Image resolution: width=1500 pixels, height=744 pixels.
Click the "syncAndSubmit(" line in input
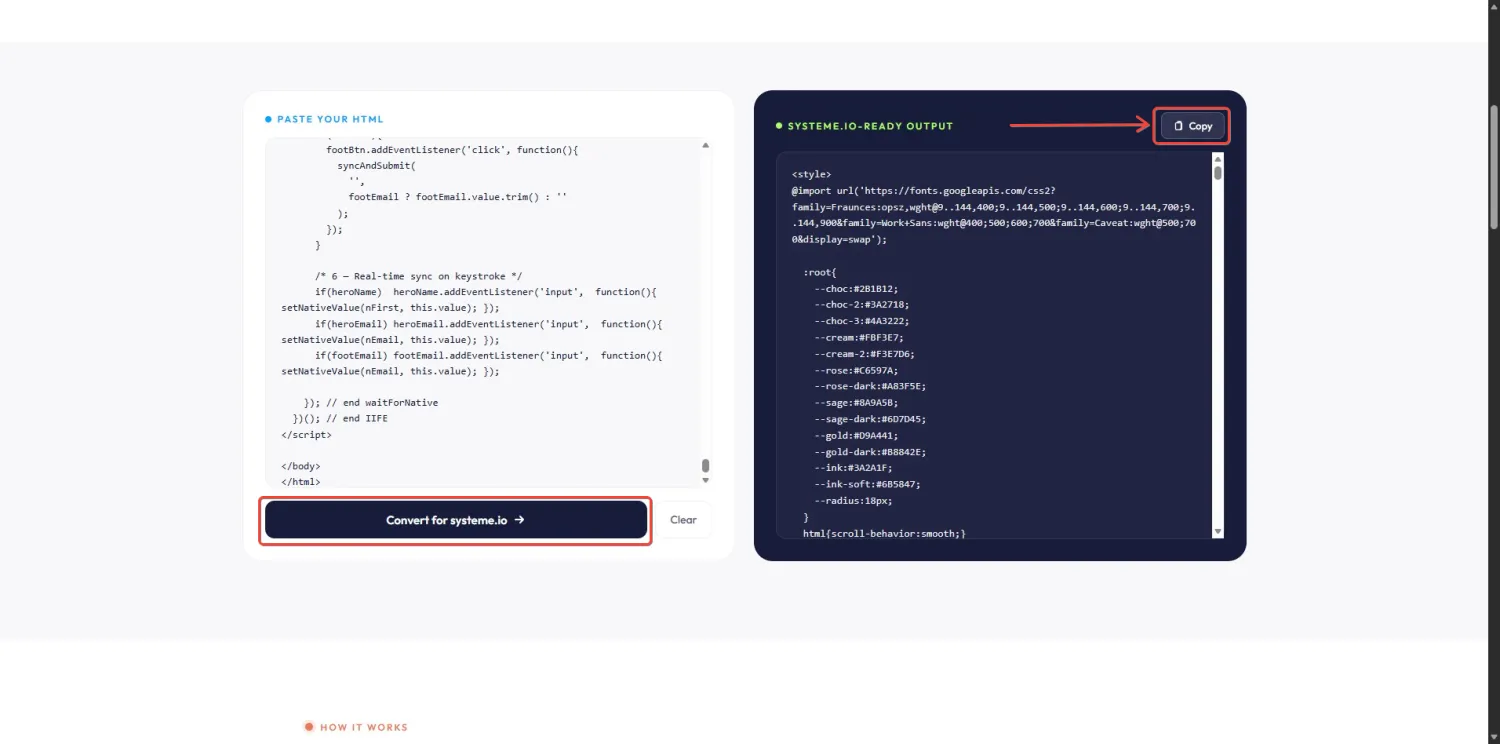376,166
